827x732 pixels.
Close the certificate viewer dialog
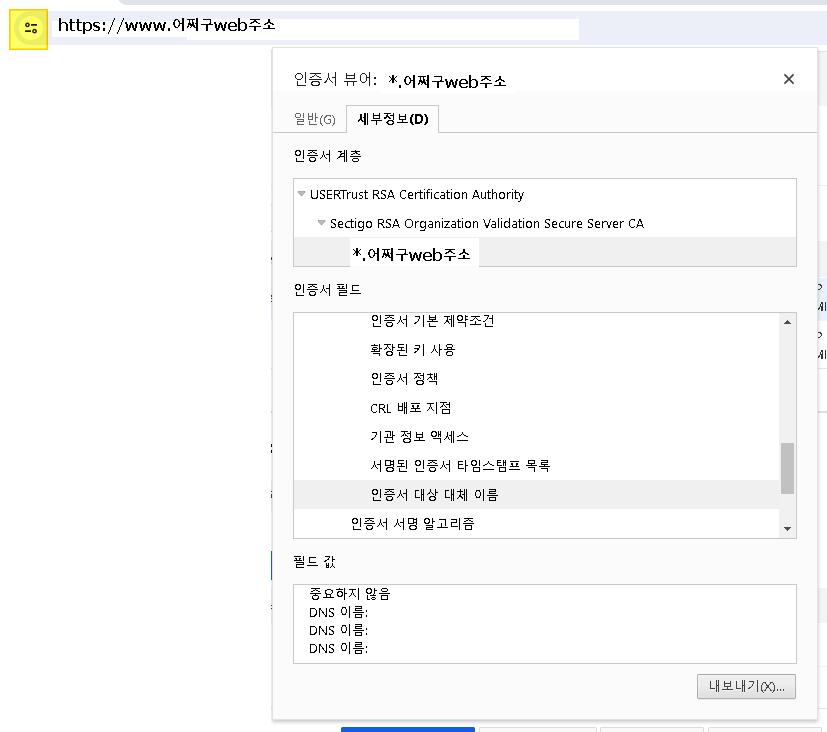click(788, 79)
